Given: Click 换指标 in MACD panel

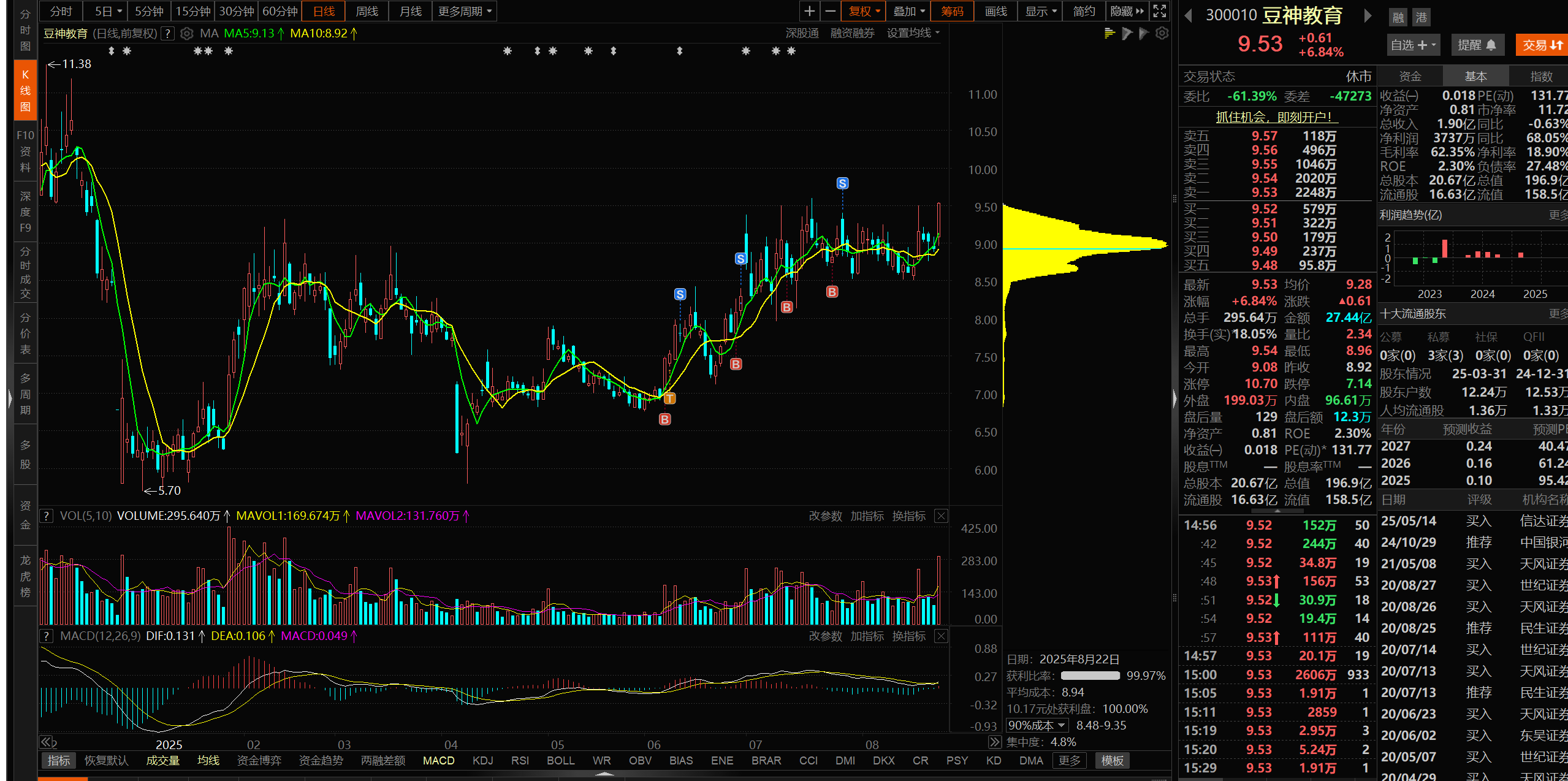Looking at the screenshot, I should pos(908,636).
